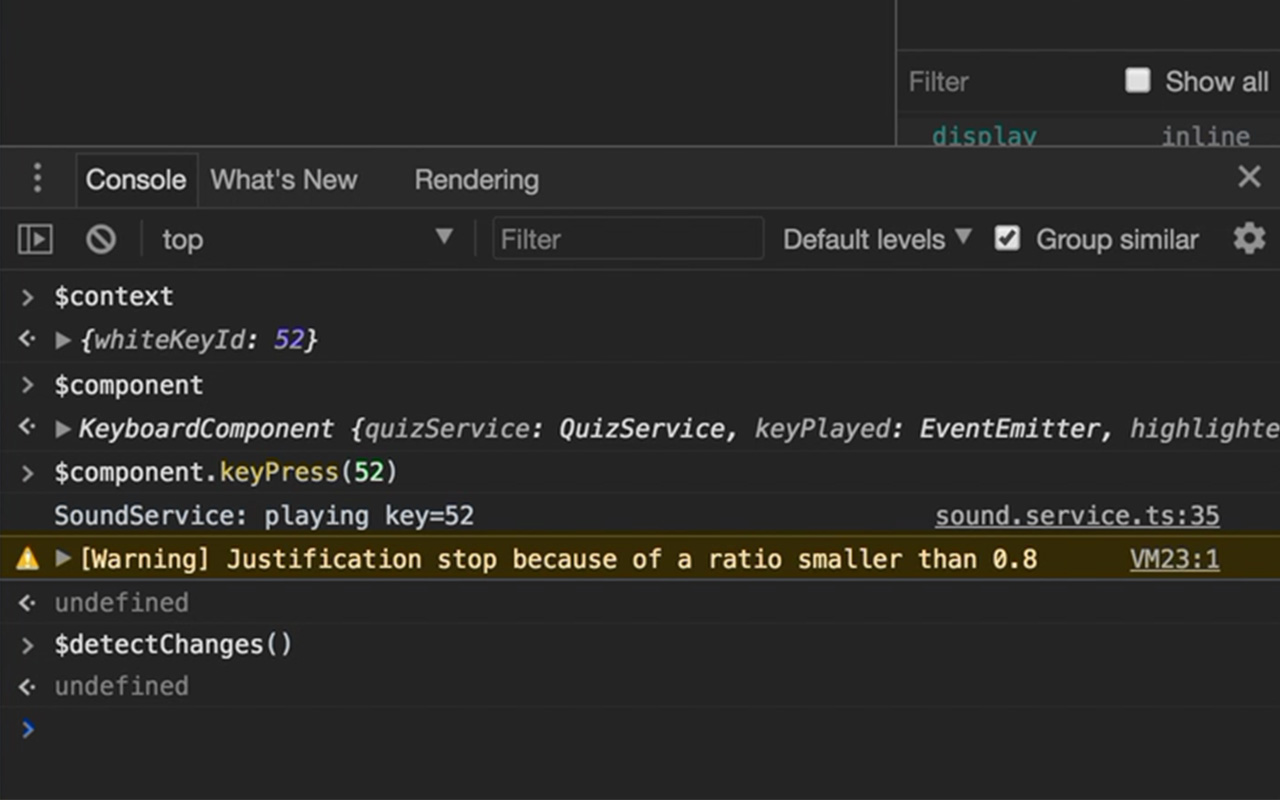Toggle the console sidebar panel icon
This screenshot has width=1280, height=800.
[x=35, y=239]
